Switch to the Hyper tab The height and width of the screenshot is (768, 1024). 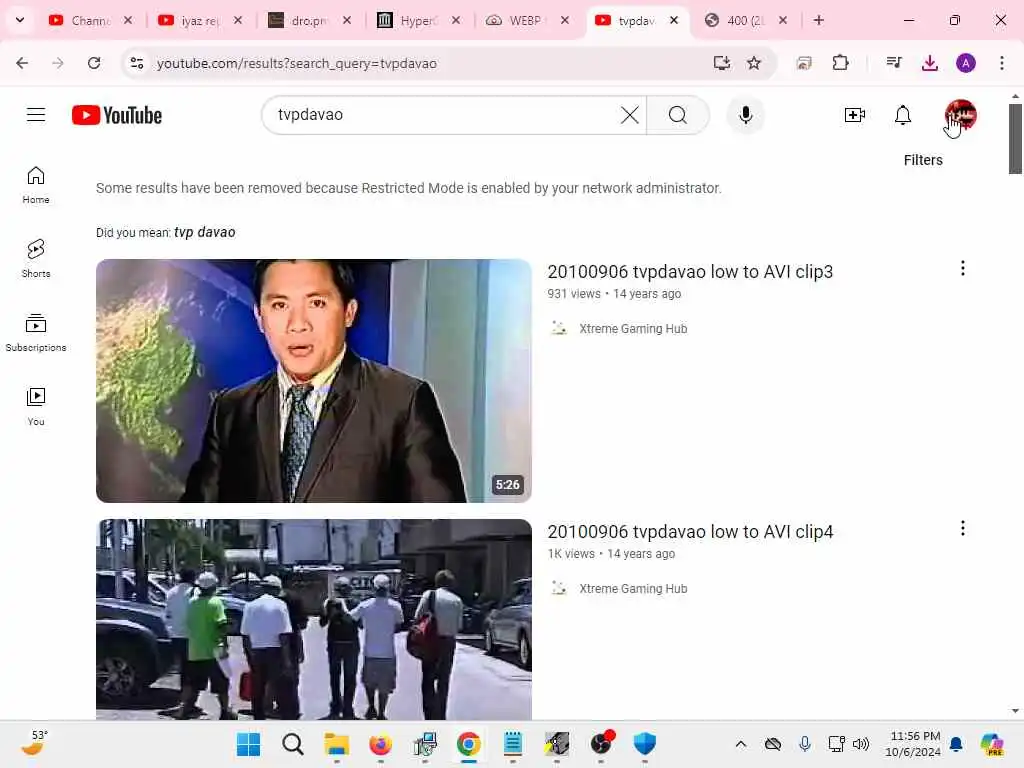pyautogui.click(x=418, y=20)
